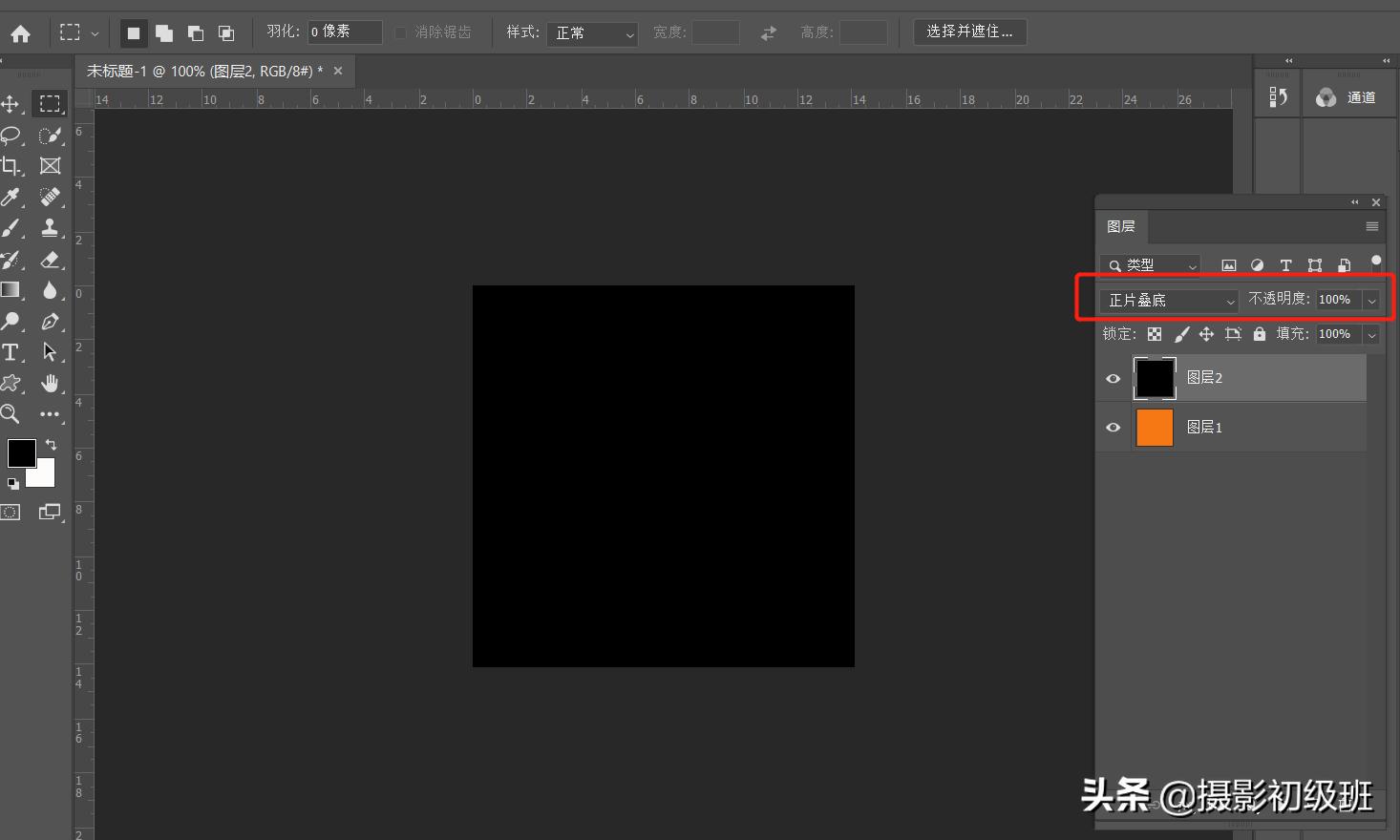Hide layer 图层2 visibility
The height and width of the screenshot is (840, 1400).
[1112, 378]
